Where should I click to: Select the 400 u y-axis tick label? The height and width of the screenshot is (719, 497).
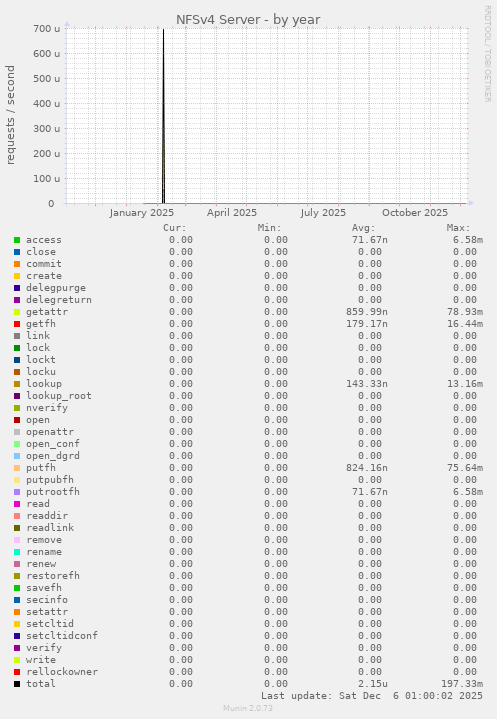pos(46,104)
